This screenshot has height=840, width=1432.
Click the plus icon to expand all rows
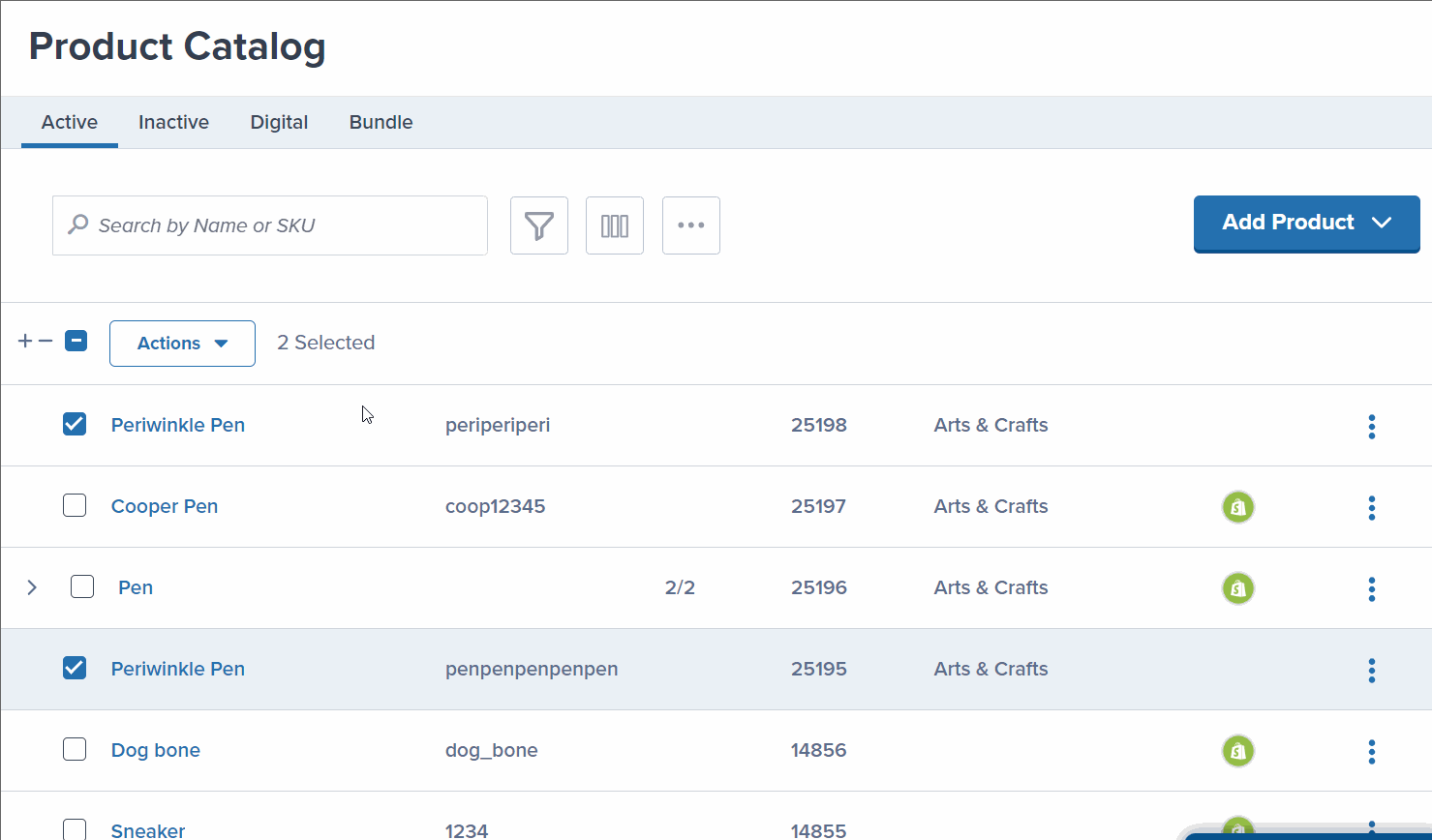[24, 340]
